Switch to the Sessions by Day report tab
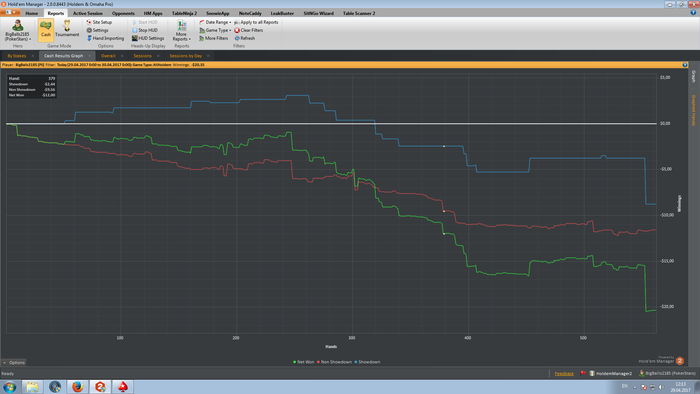This screenshot has width=700, height=394. coord(186,56)
